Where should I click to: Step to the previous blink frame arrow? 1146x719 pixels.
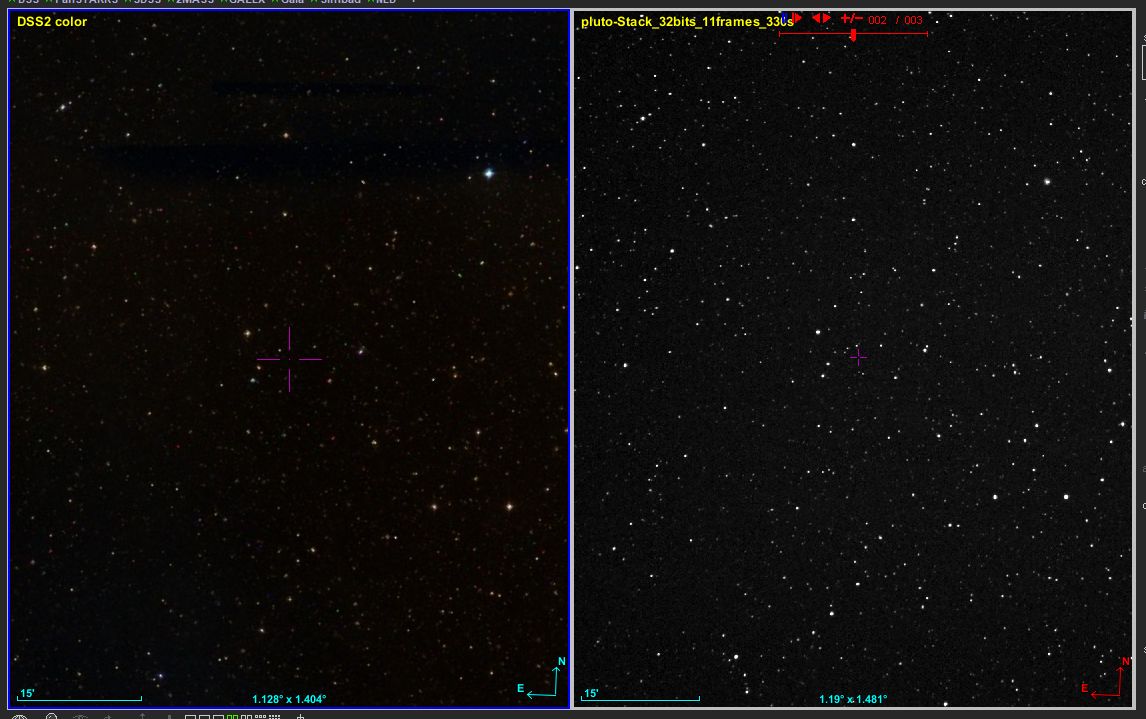(x=816, y=18)
